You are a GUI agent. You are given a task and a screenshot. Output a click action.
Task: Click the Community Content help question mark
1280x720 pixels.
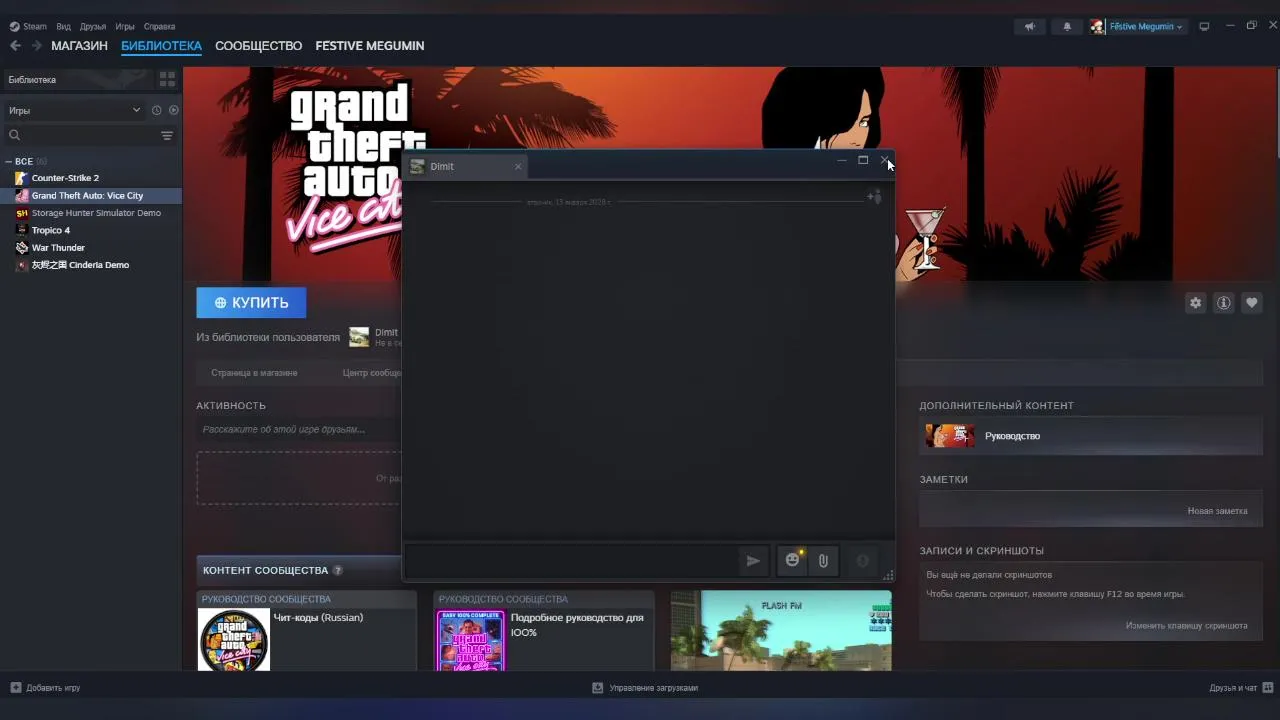point(338,570)
